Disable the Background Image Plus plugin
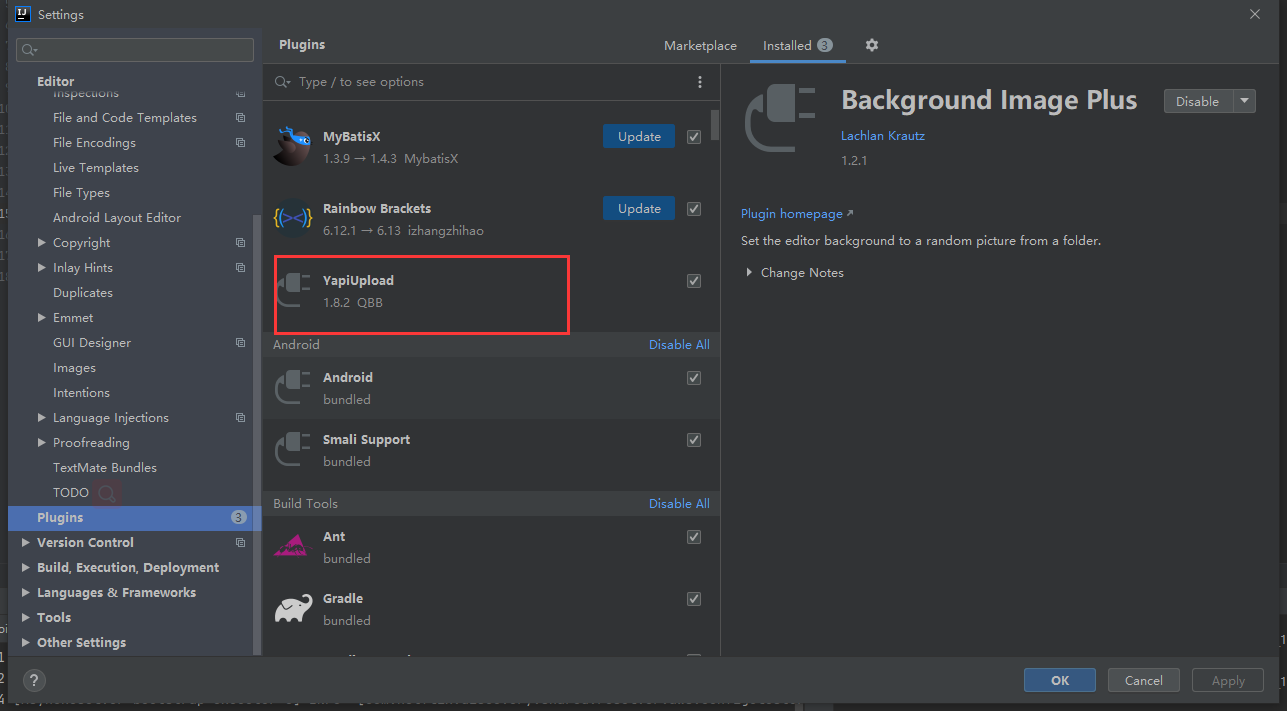The height and width of the screenshot is (711, 1287). pos(1198,101)
